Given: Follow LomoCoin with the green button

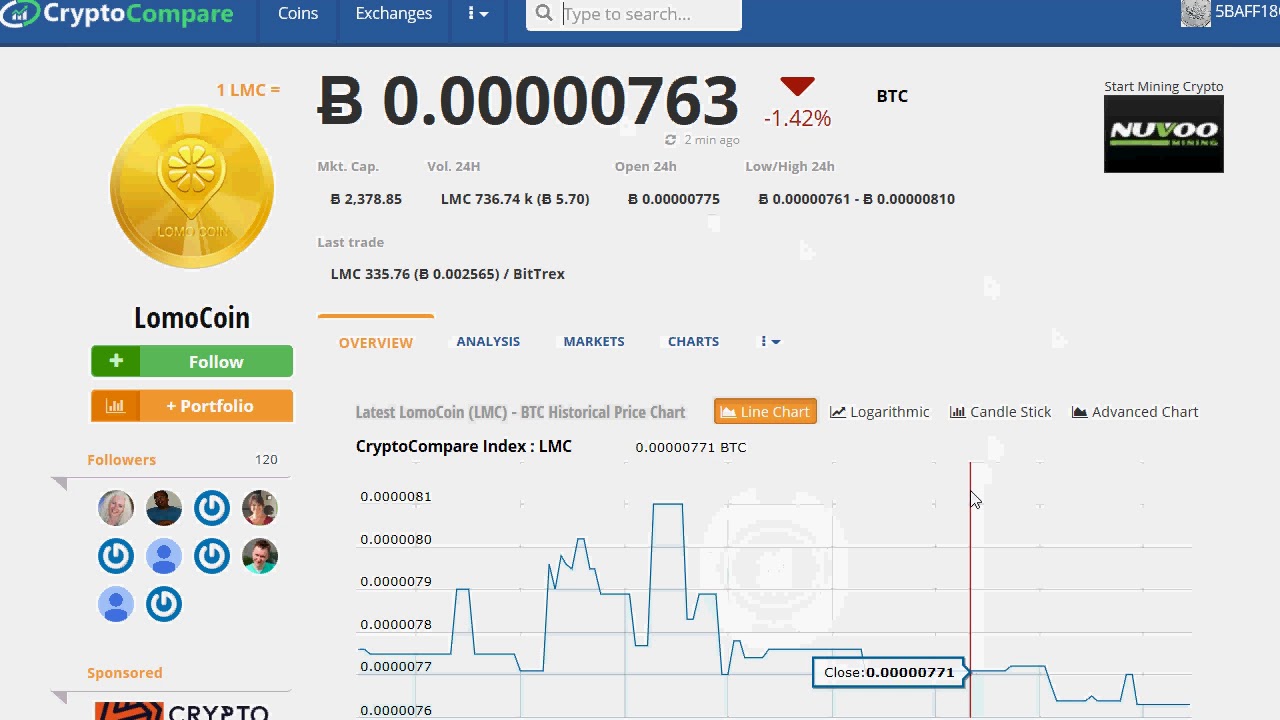Looking at the screenshot, I should (192, 361).
